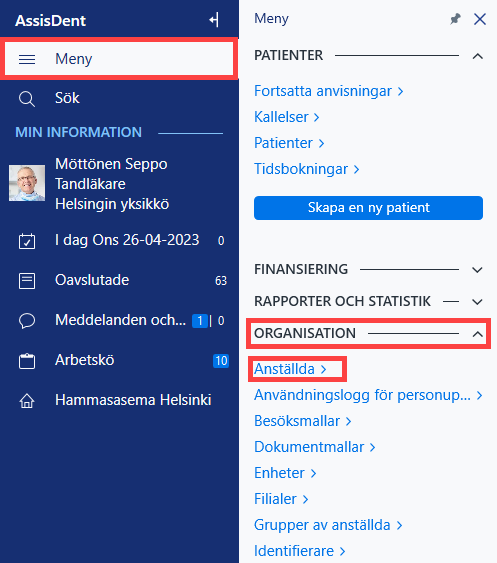Click Skapa en ny patient button
Screen dimensions: 497x563
point(368,208)
